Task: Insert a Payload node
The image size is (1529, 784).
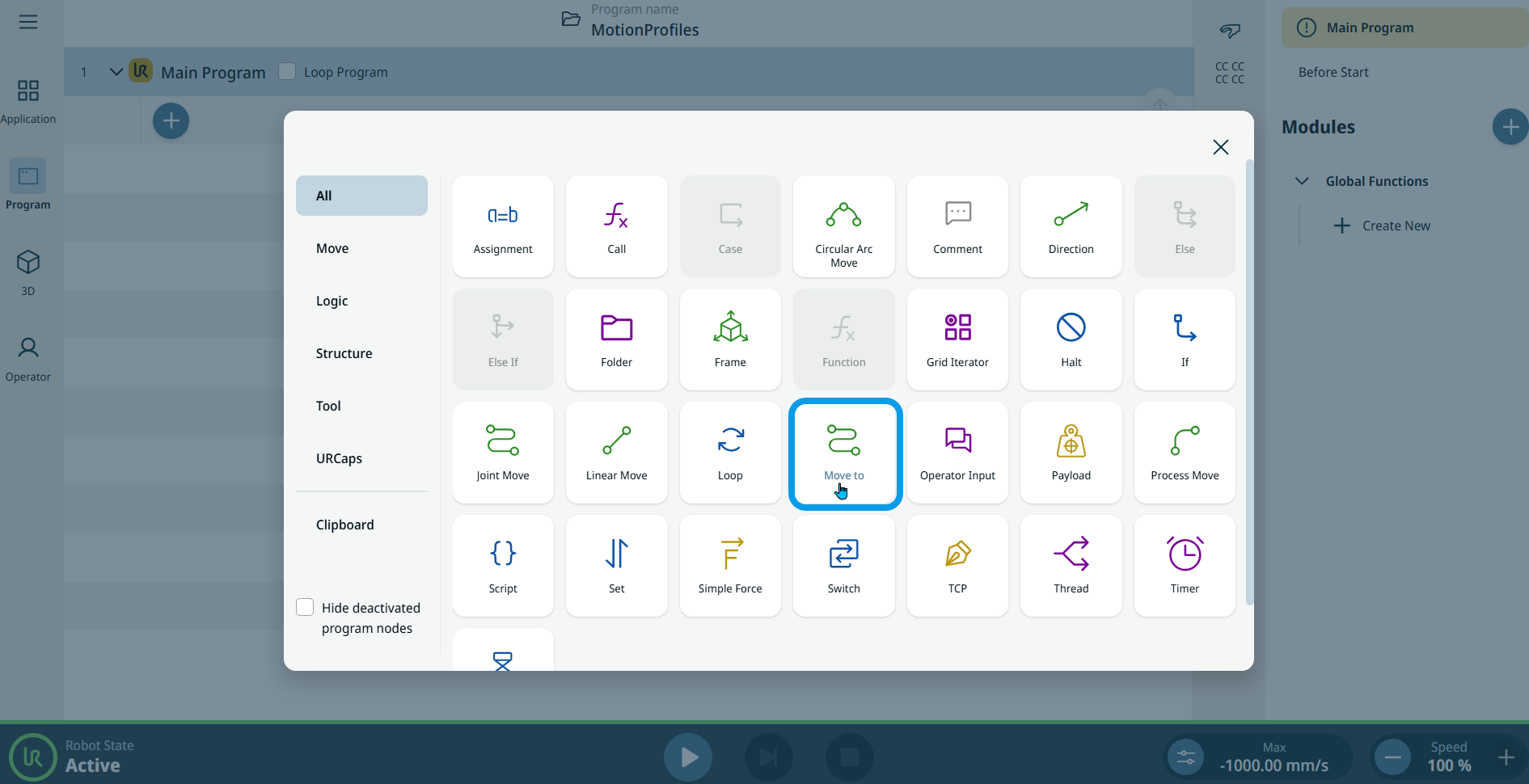Action: (1071, 453)
